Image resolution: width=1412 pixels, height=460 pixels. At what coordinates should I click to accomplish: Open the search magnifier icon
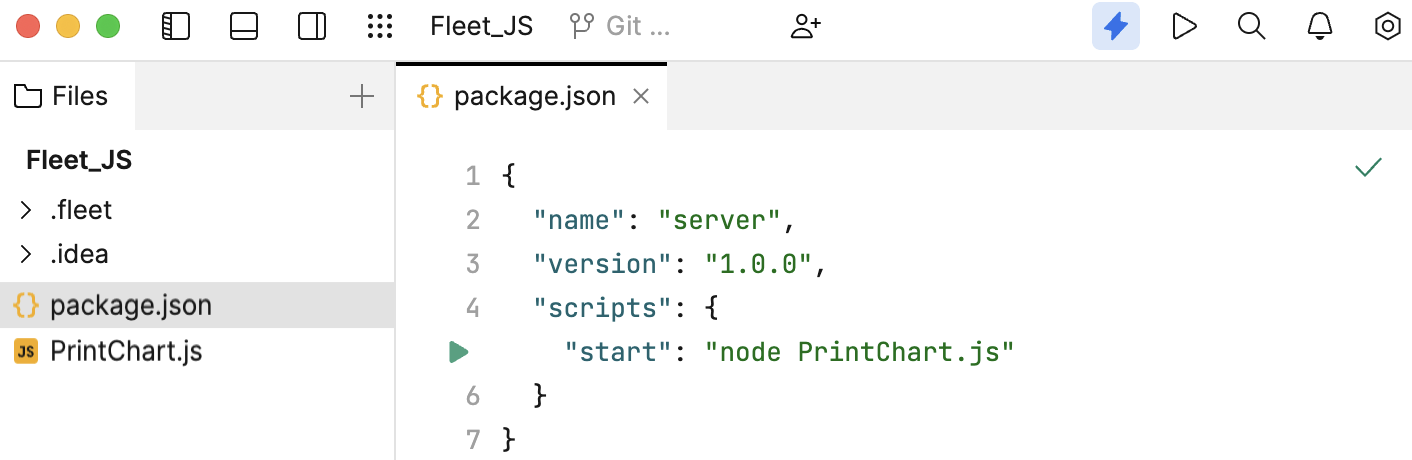click(1252, 27)
